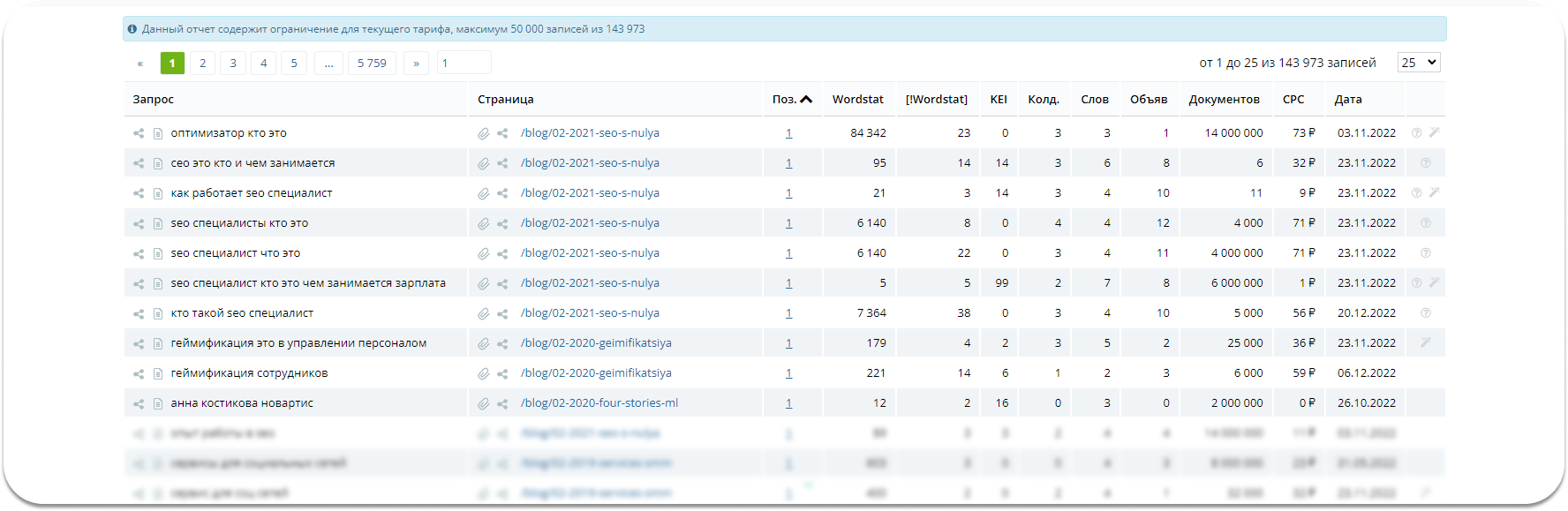
Task: Open the records-per-page dropdown showing 25
Action: click(1418, 63)
